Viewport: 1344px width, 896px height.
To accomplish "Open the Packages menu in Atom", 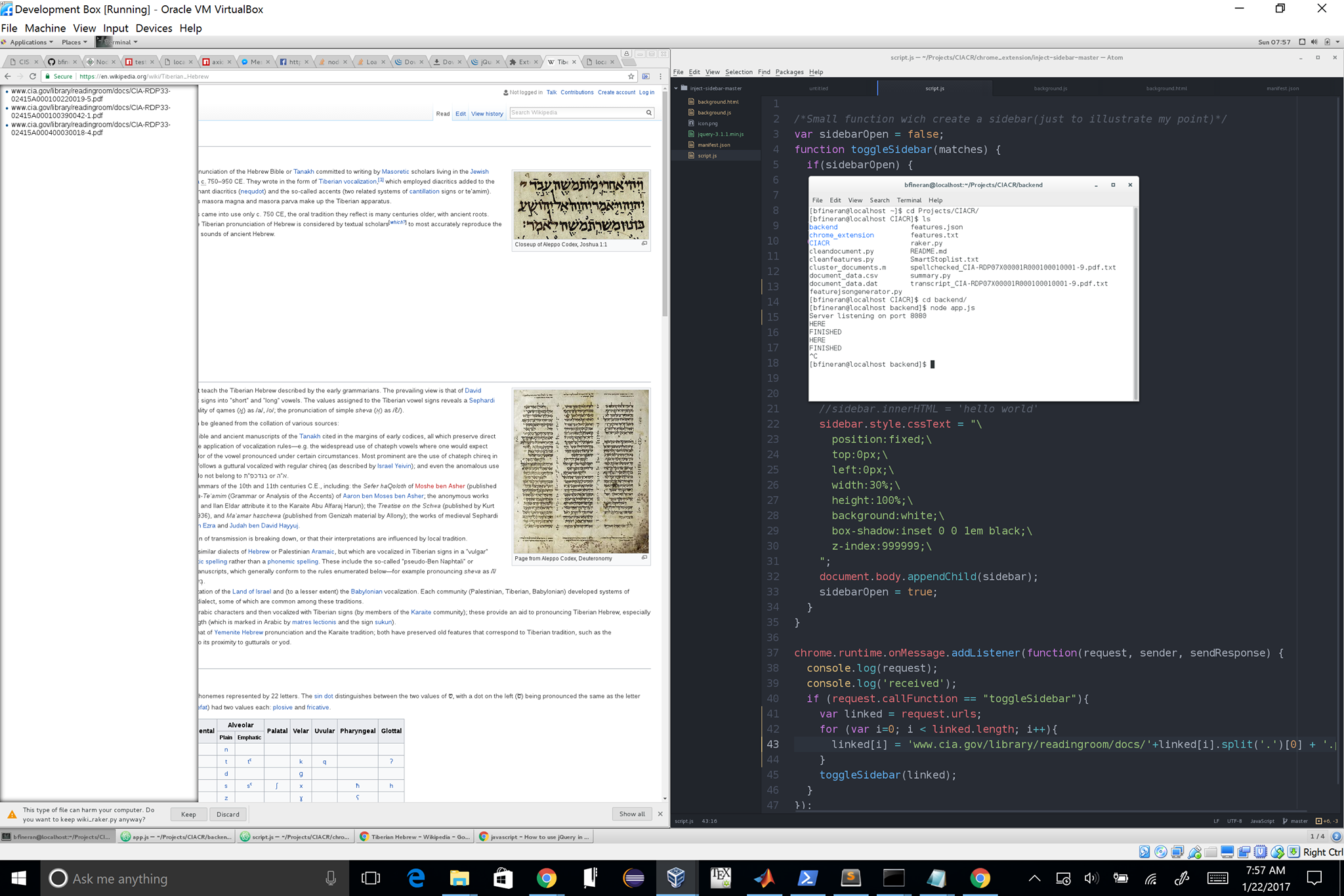I will click(789, 72).
